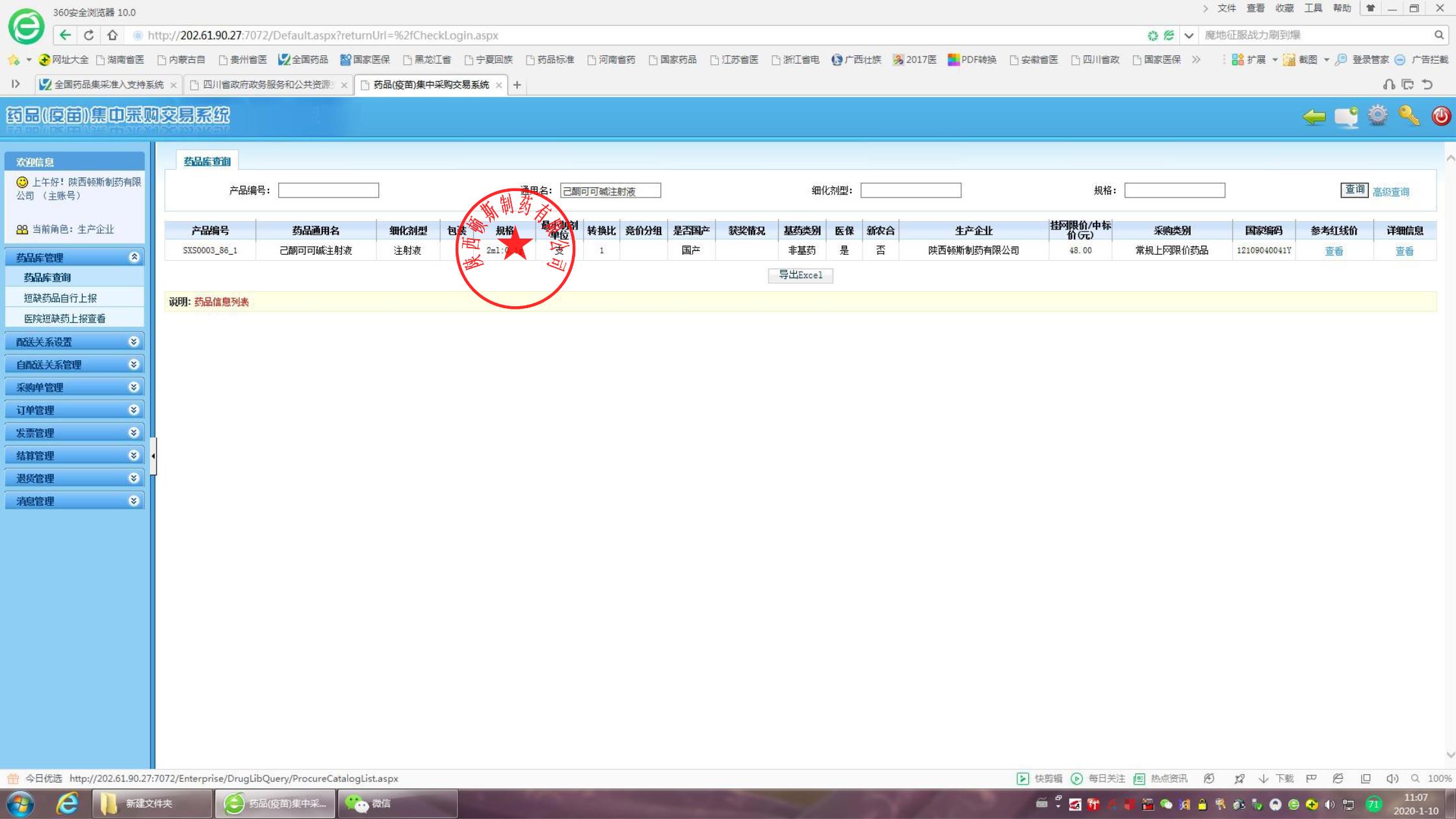This screenshot has height=819, width=1456.
Task: Switch to the 全国药品集采准入支持系统 browser tab
Action: tap(108, 84)
